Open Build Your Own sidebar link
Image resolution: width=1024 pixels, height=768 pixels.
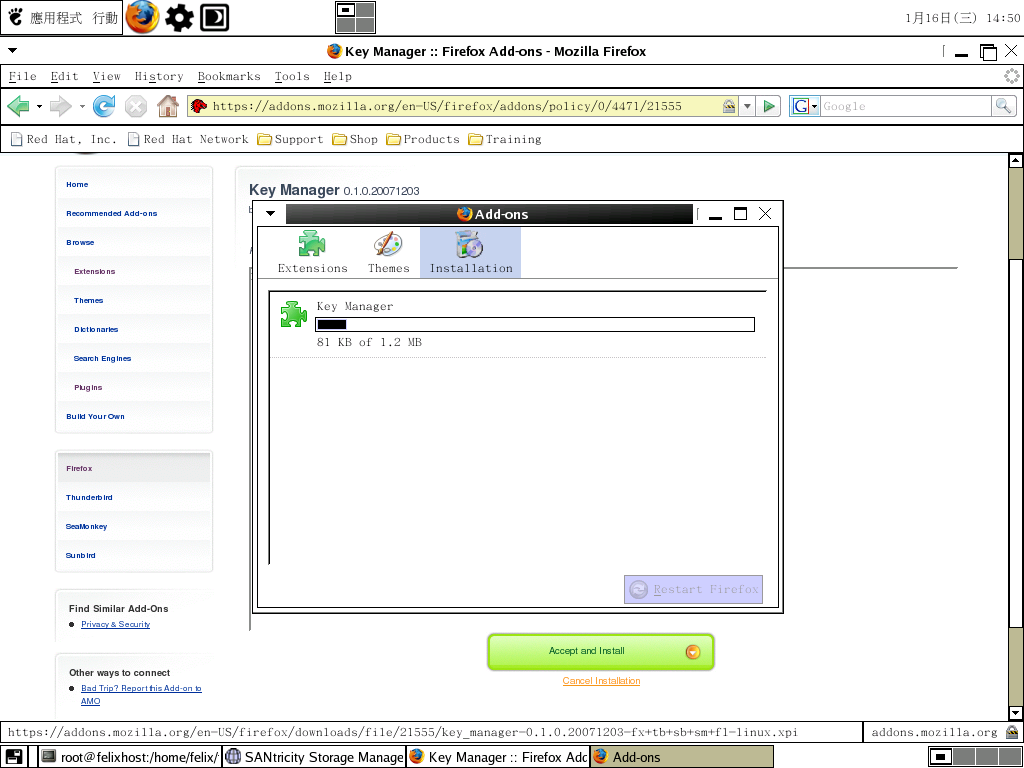[x=95, y=417]
